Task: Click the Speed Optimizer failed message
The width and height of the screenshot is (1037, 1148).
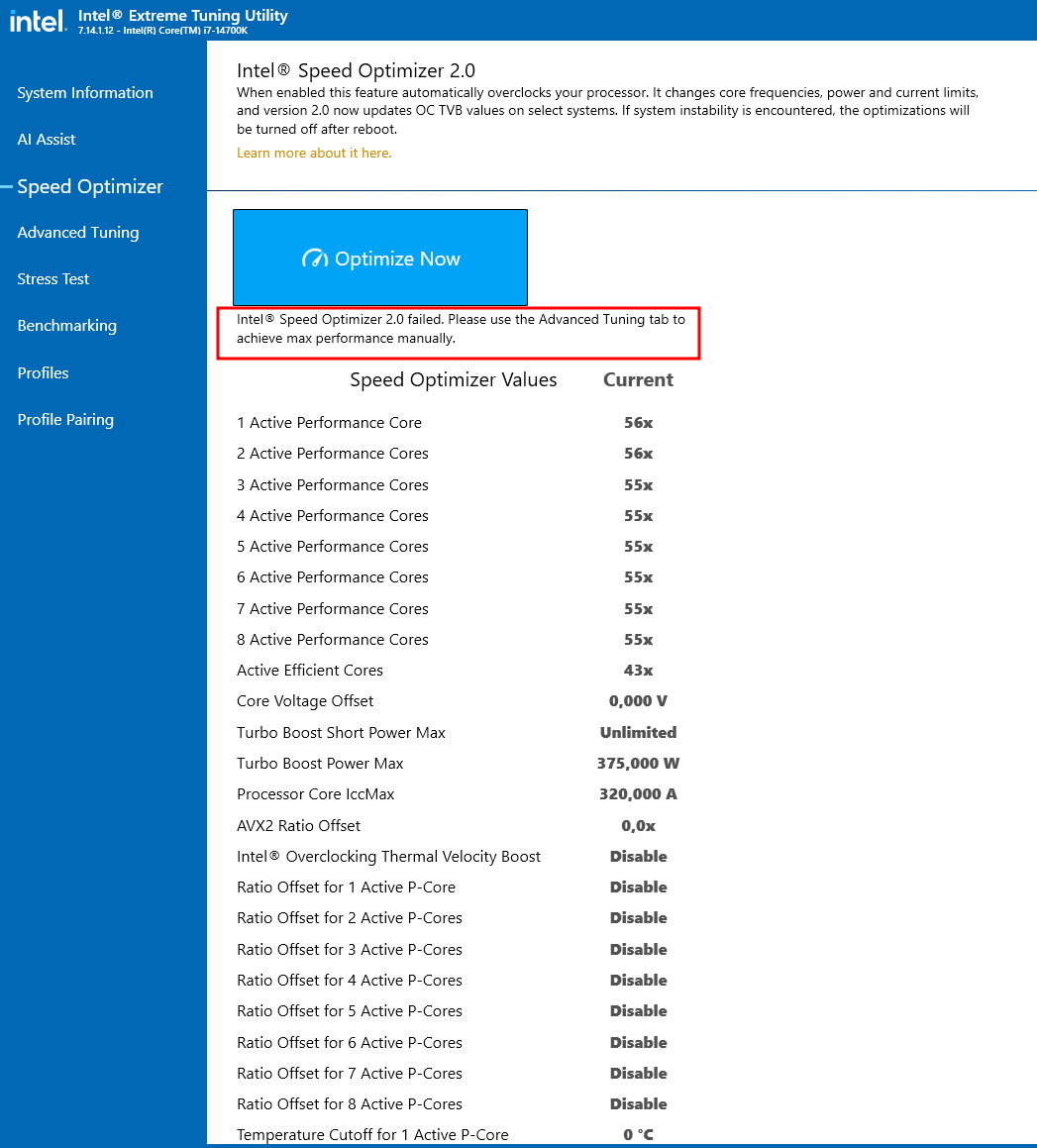Action: [x=460, y=329]
